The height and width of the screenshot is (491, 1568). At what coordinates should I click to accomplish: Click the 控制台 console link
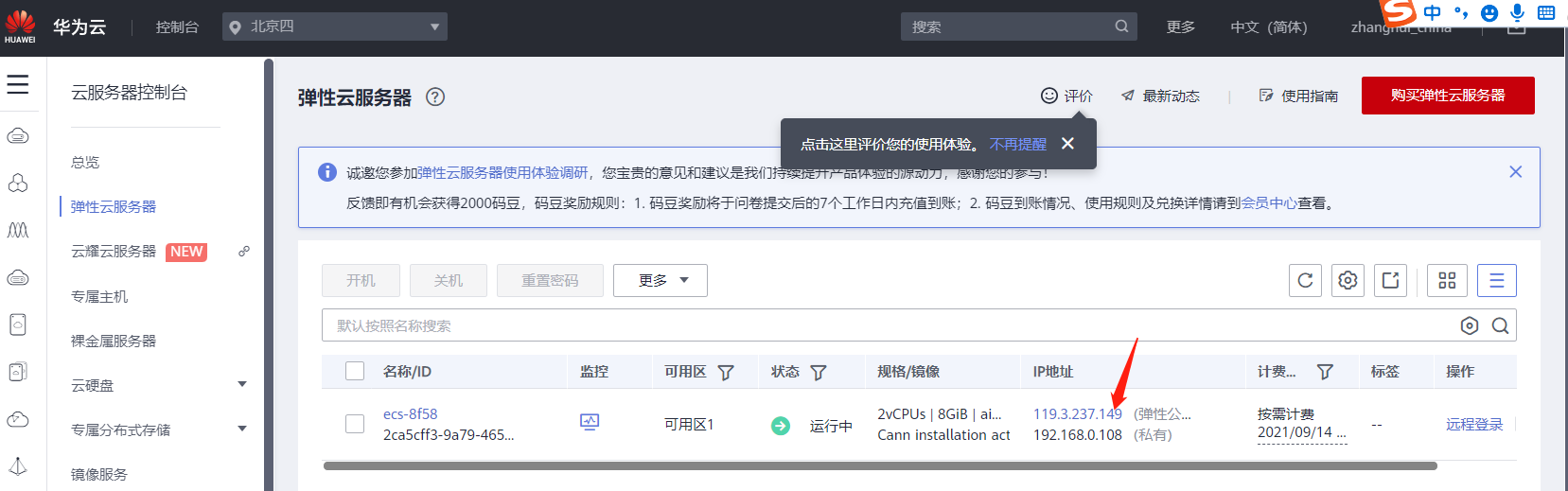pos(177,27)
